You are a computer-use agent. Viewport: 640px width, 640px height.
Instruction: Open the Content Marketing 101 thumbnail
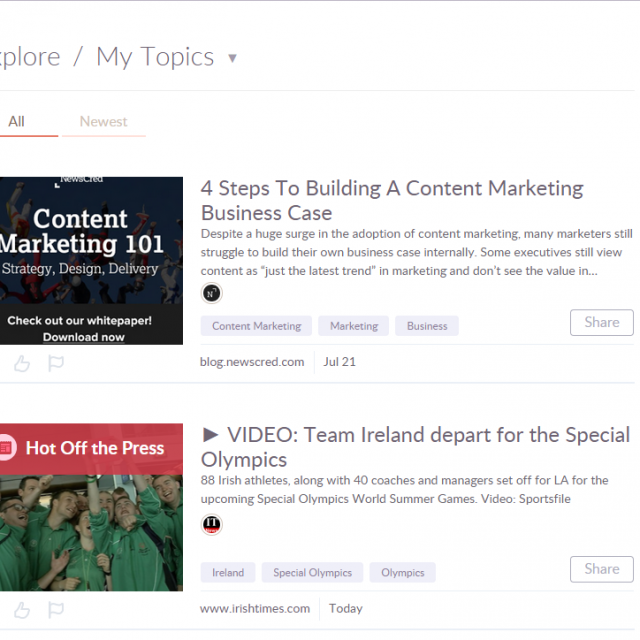click(x=91, y=260)
